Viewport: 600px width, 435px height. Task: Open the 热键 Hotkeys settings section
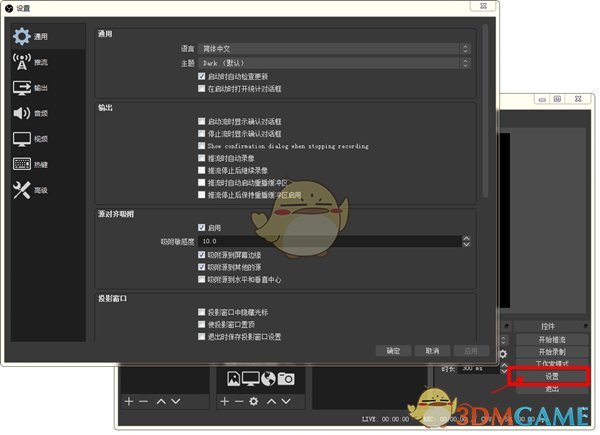click(x=48, y=165)
